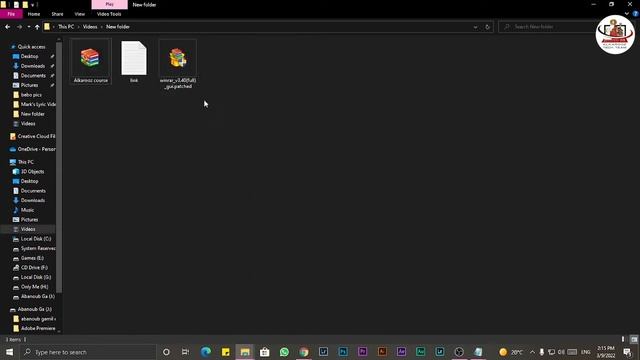
Task: Refresh the current folder
Action: coord(487,27)
